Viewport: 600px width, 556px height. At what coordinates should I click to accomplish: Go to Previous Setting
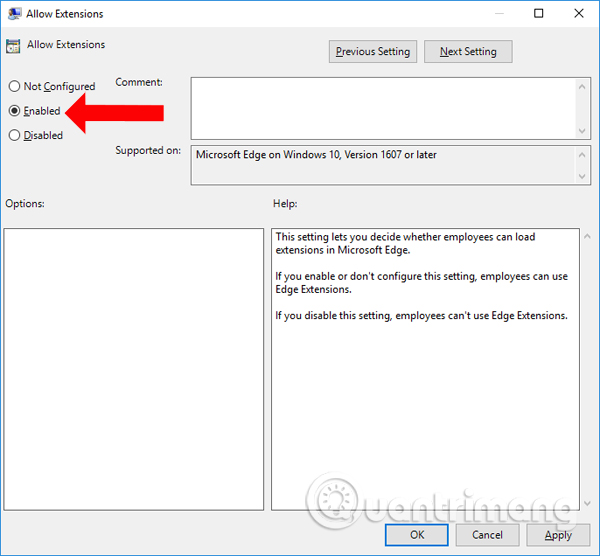click(373, 52)
